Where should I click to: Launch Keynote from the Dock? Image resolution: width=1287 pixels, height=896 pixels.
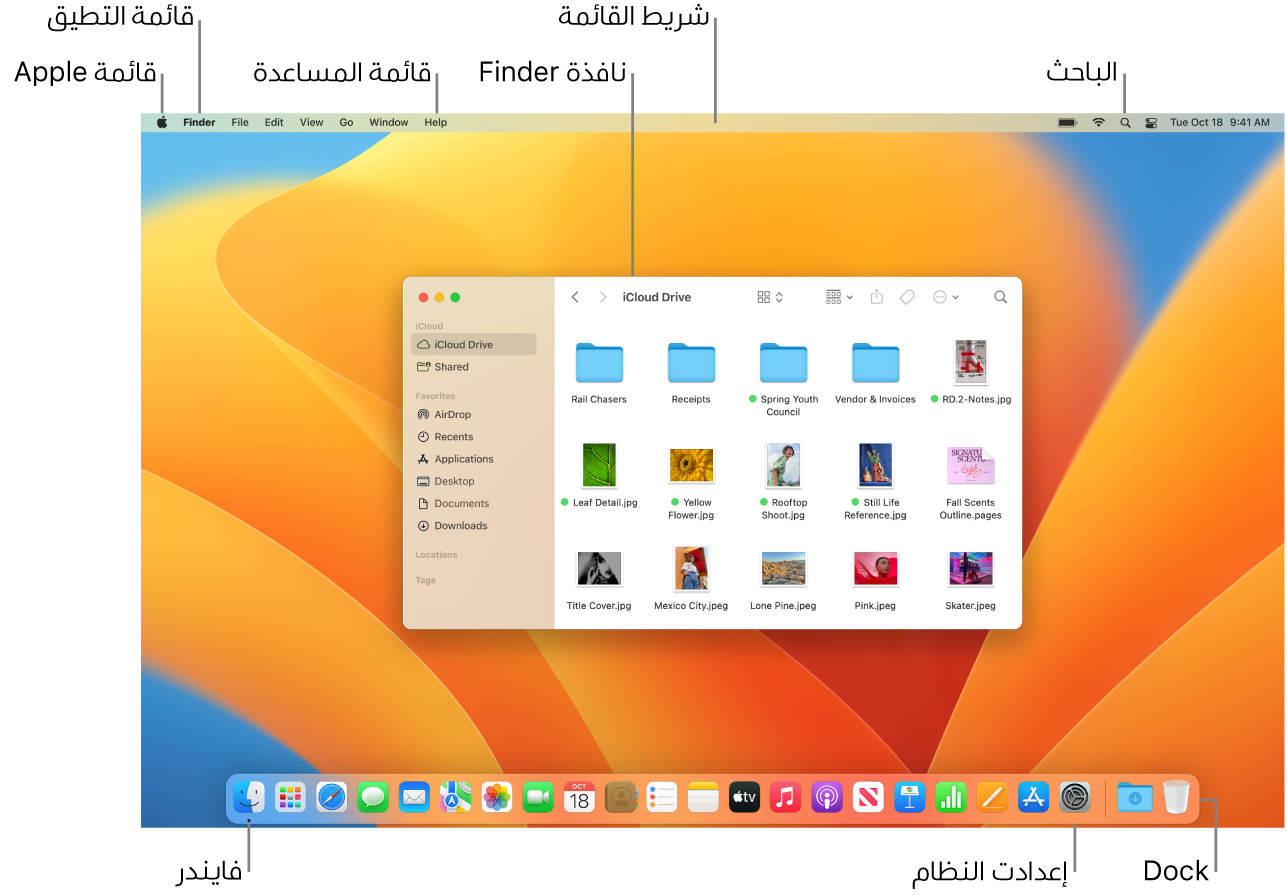(910, 797)
